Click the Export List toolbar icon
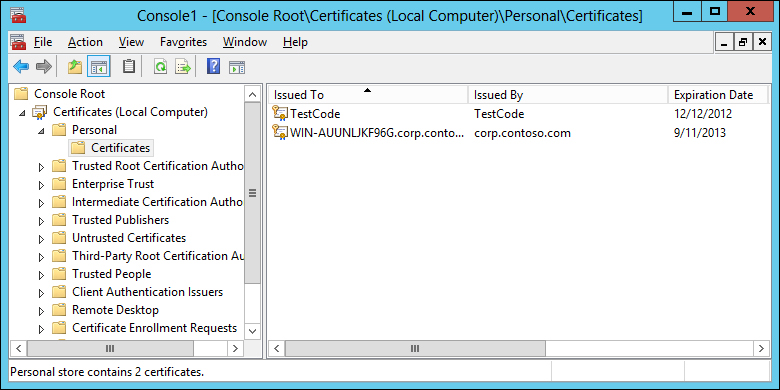This screenshot has width=780, height=390. [x=183, y=66]
